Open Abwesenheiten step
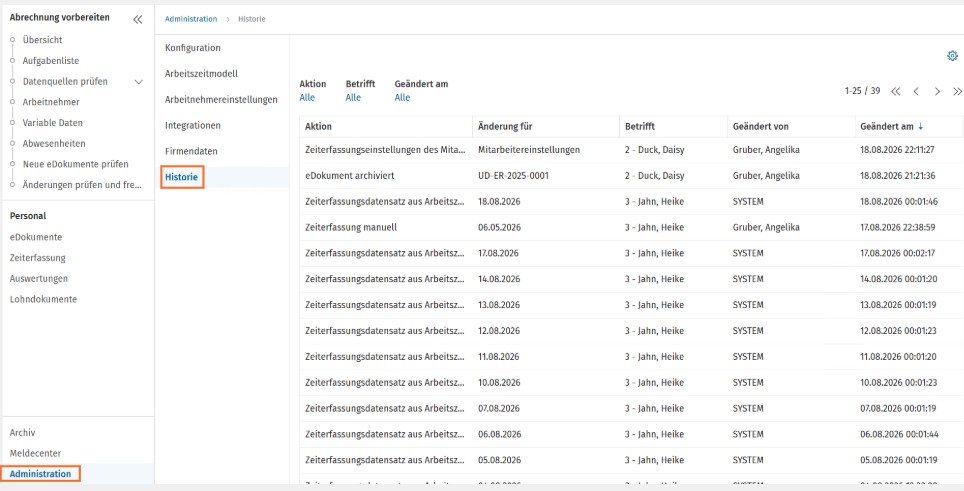This screenshot has width=964, height=491. (x=54, y=144)
